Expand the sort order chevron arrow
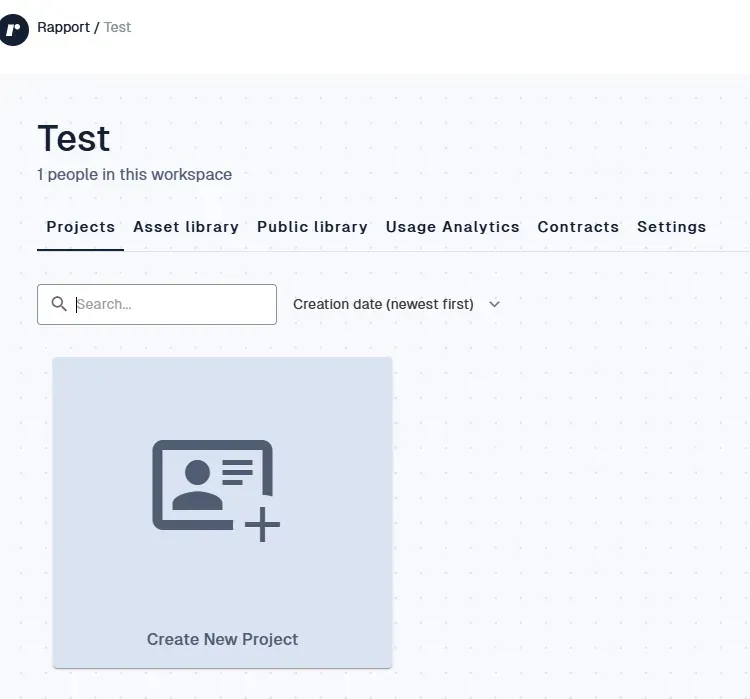Image resolution: width=750 pixels, height=699 pixels. tap(494, 304)
